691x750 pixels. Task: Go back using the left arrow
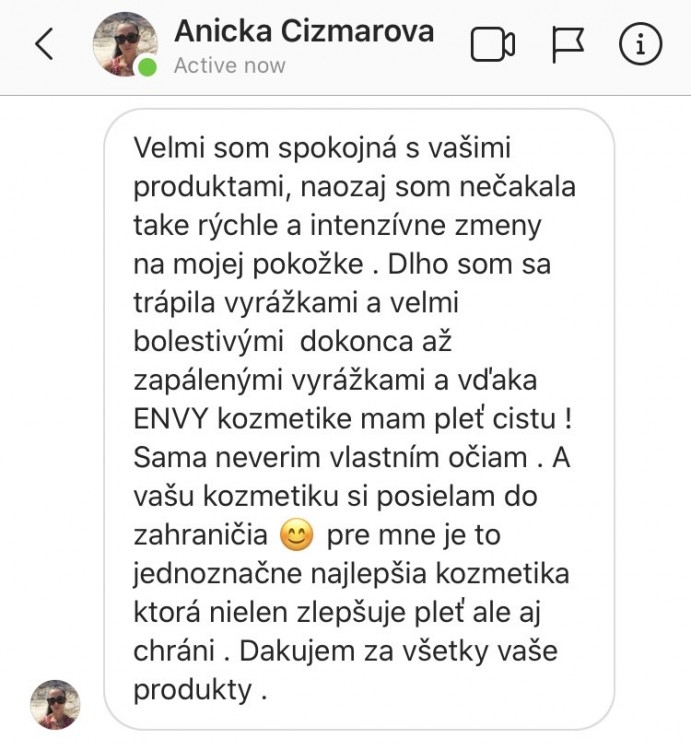(x=44, y=44)
